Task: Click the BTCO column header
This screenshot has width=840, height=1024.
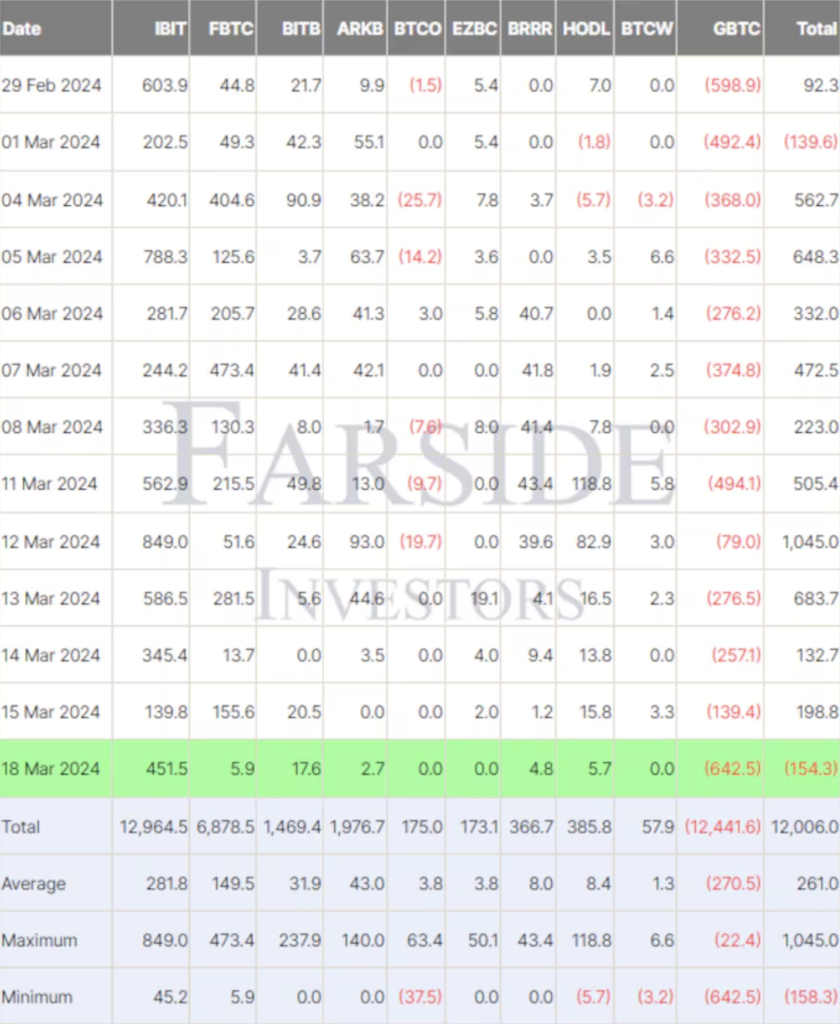Action: click(418, 29)
